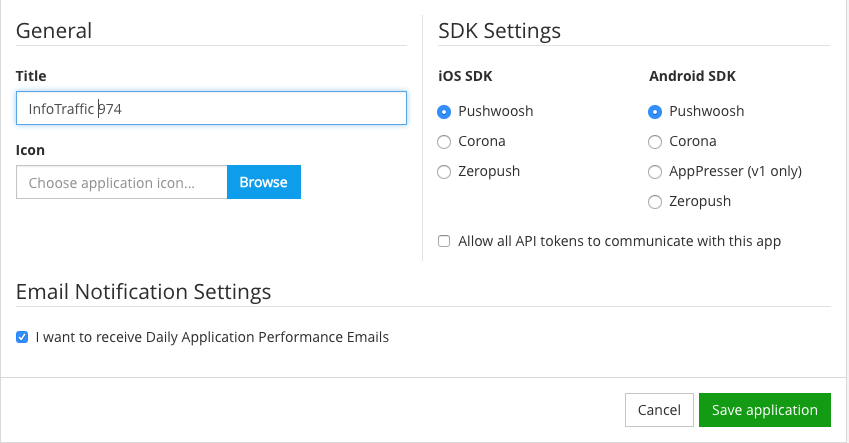Click the SDK Settings heading
The image size is (849, 443).
tap(499, 31)
